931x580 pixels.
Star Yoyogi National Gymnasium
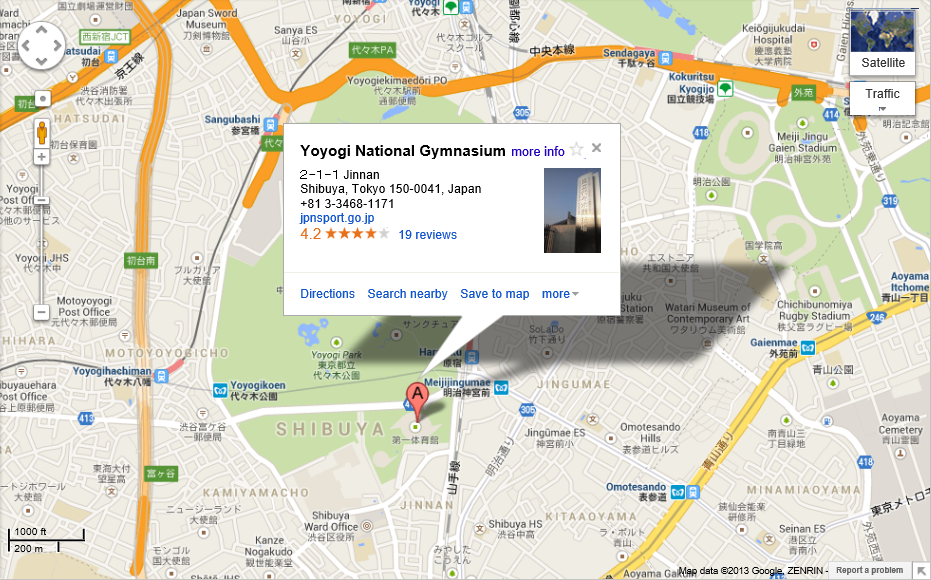click(x=577, y=150)
